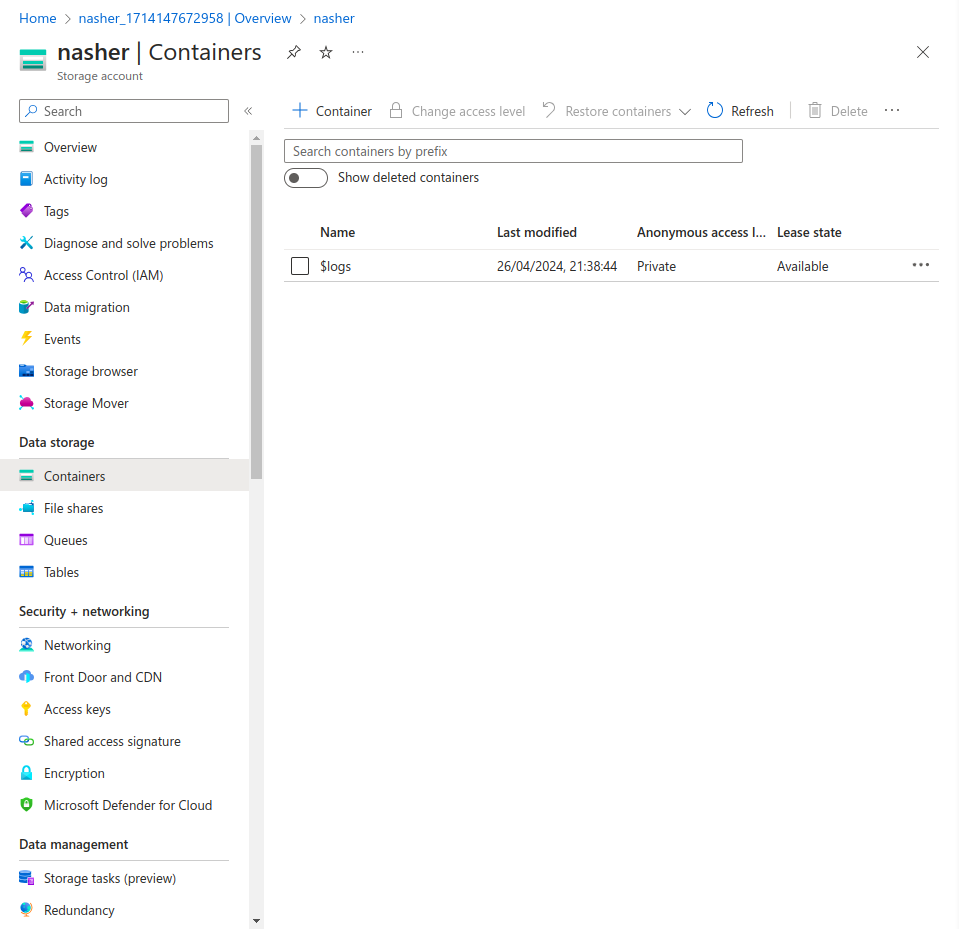Focus the Search containers by prefix field
959x929 pixels.
pos(513,151)
